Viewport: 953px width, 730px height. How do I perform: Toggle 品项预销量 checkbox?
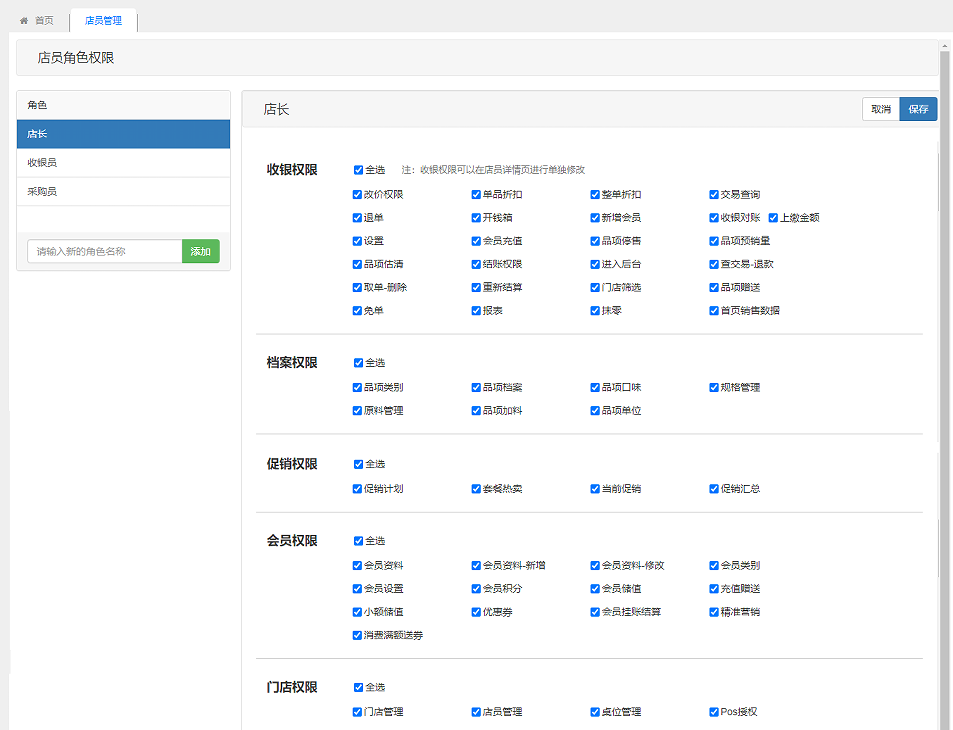point(714,241)
